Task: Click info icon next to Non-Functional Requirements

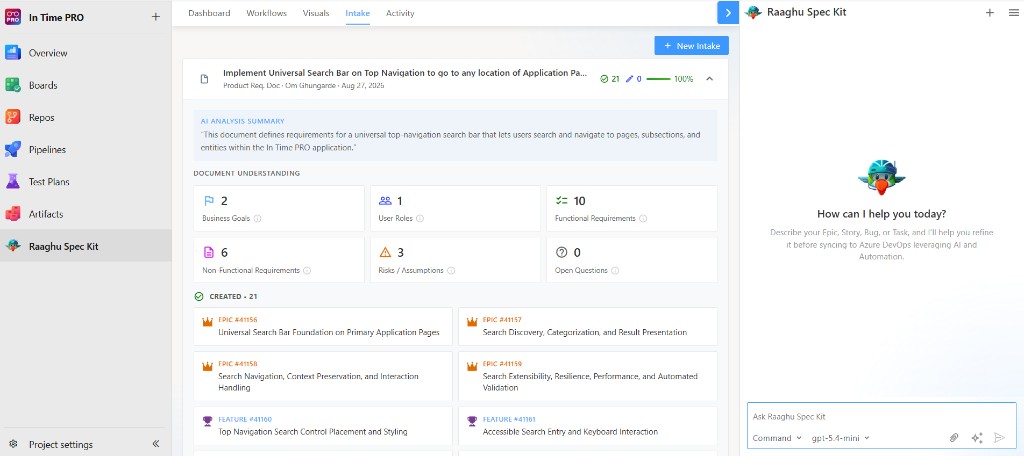Action: coord(307,270)
